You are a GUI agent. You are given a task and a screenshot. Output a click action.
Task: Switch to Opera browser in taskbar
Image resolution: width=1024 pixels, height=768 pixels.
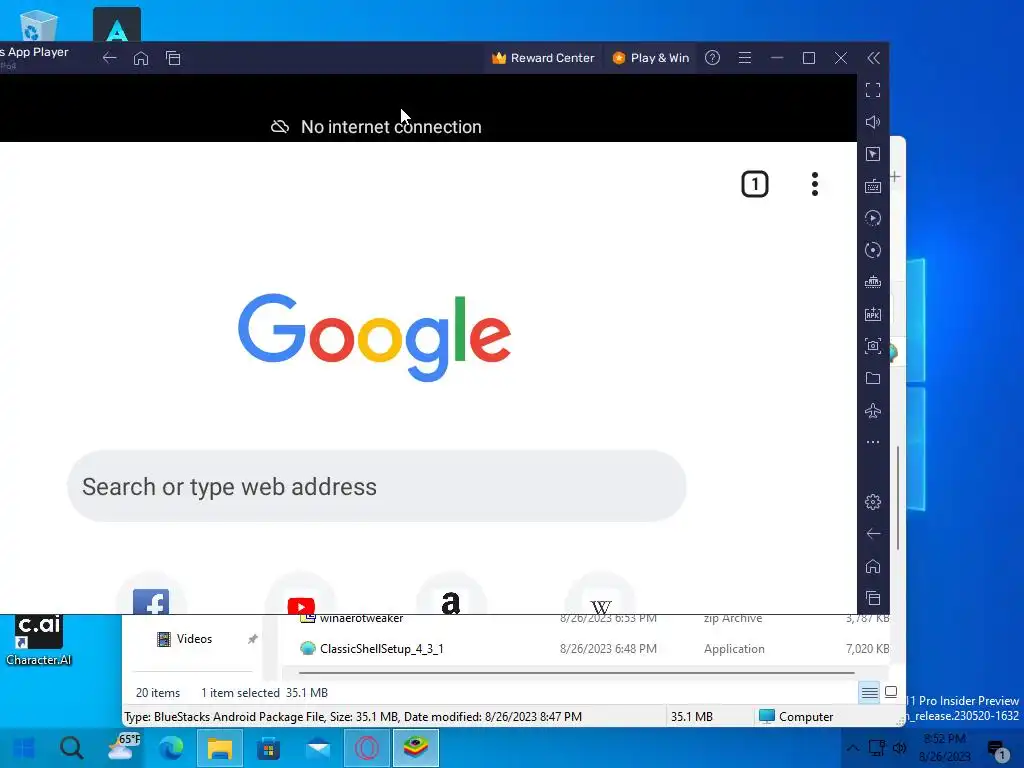[367, 748]
